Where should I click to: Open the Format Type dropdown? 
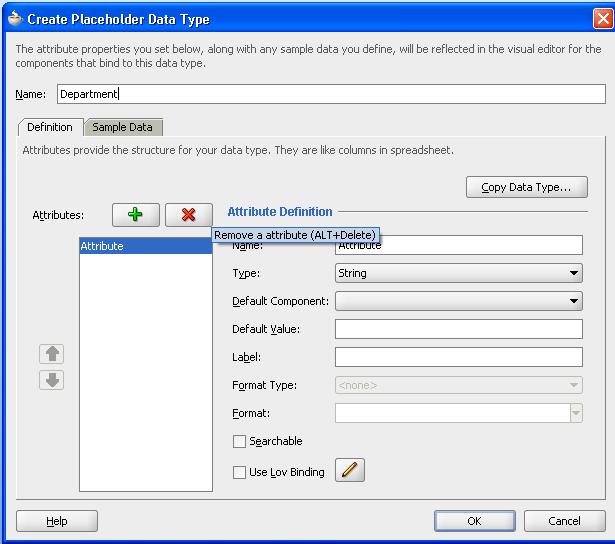point(458,385)
